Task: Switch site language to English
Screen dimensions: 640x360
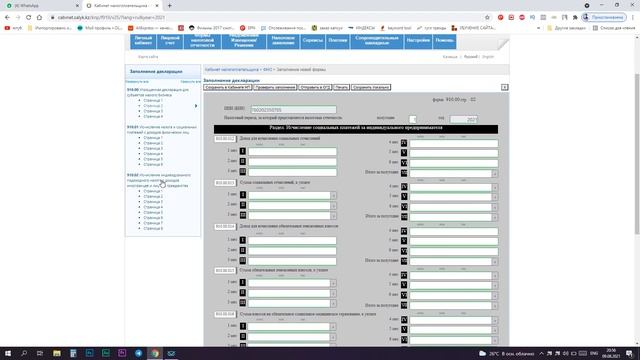Action: 488,57
